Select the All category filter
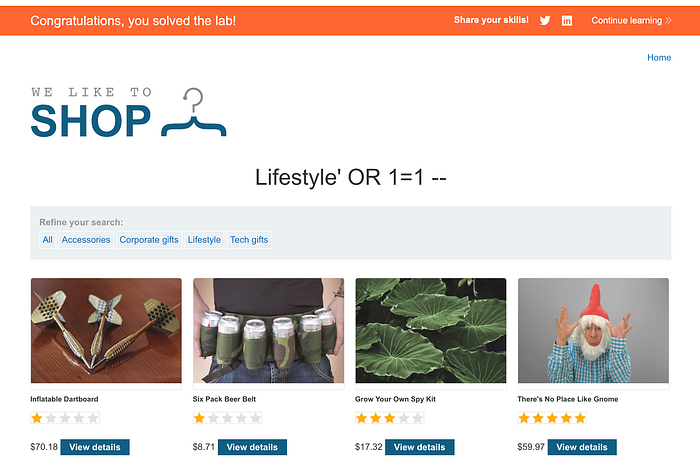 (47, 240)
